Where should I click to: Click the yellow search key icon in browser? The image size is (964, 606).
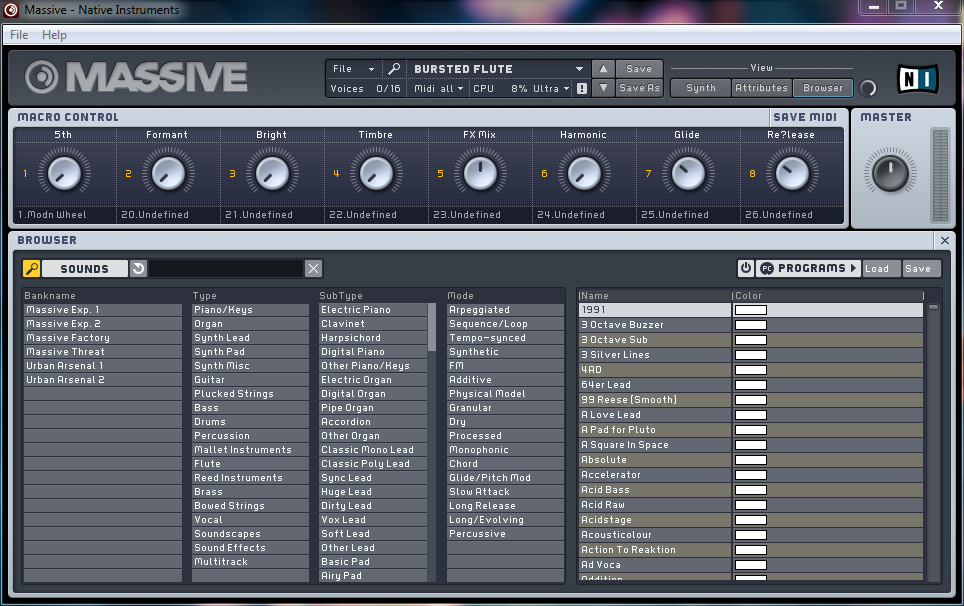(31, 269)
